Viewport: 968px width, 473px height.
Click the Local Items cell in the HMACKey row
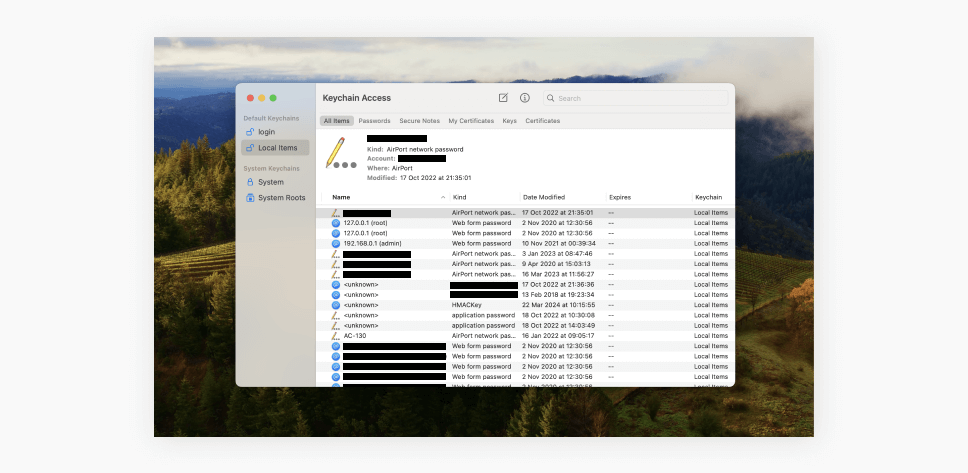tap(711, 305)
